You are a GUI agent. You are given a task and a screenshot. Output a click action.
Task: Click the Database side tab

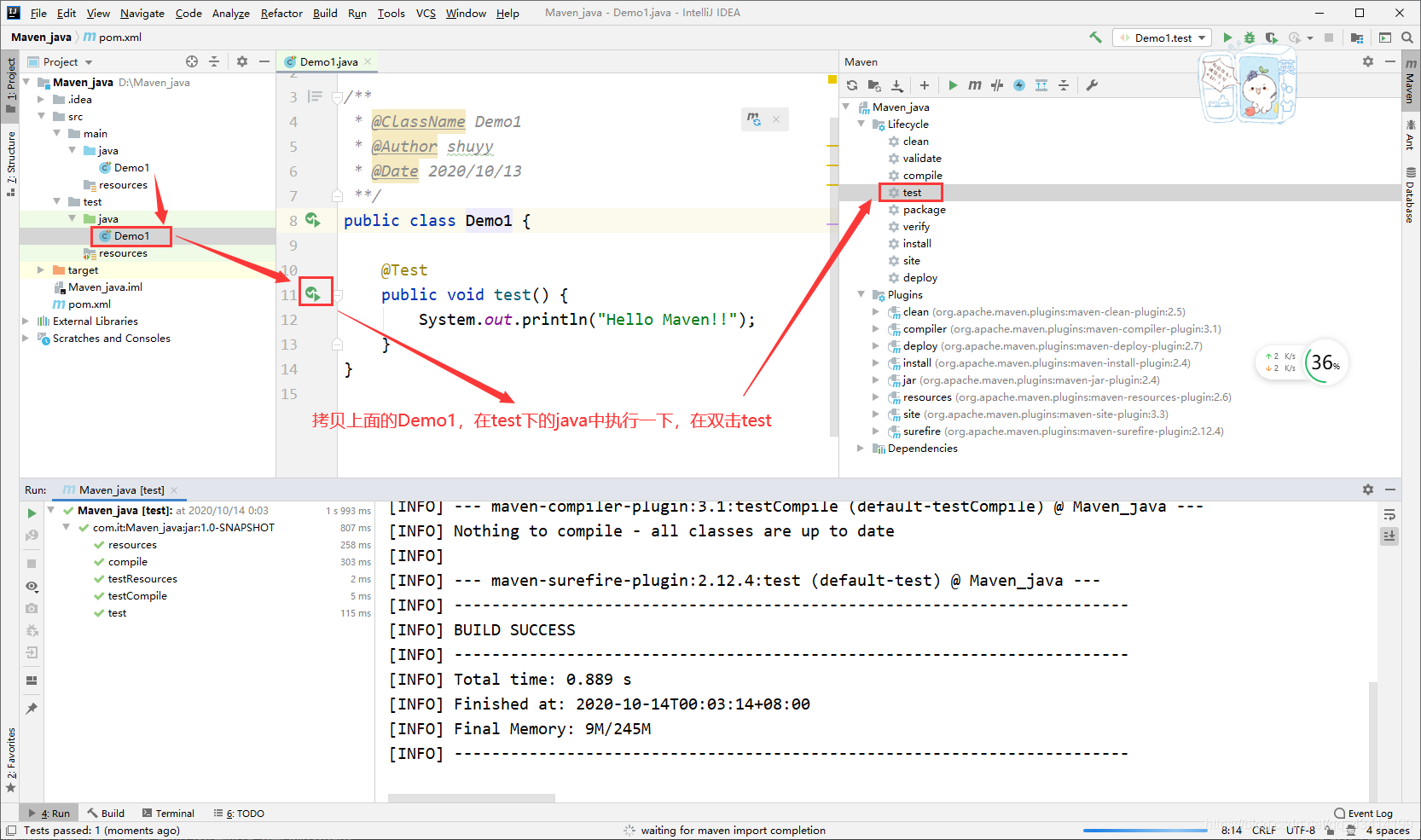point(1410,196)
